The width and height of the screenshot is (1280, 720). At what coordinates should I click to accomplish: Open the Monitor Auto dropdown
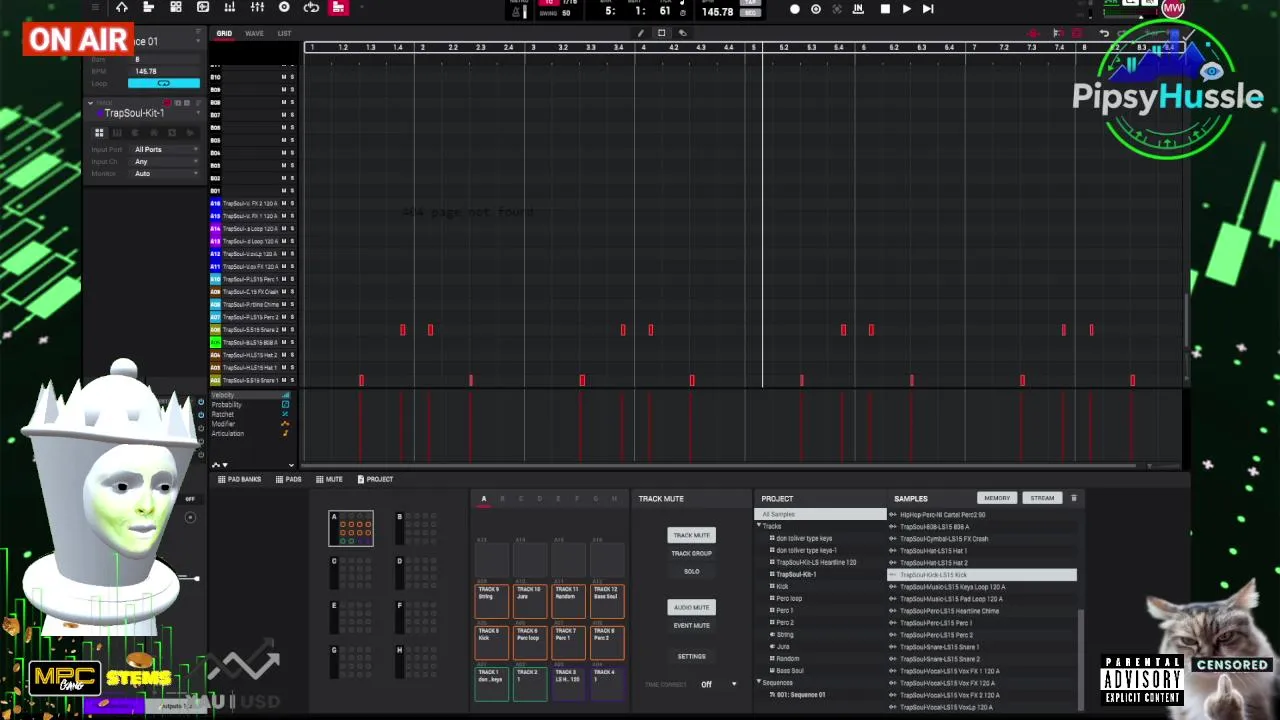pos(166,174)
